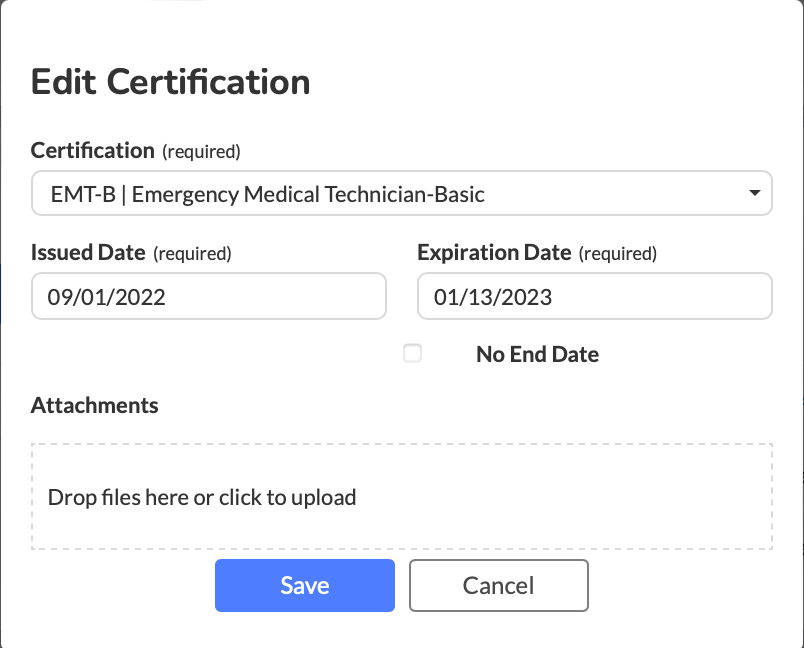
Task: Click the Edit Certification heading
Action: point(170,81)
